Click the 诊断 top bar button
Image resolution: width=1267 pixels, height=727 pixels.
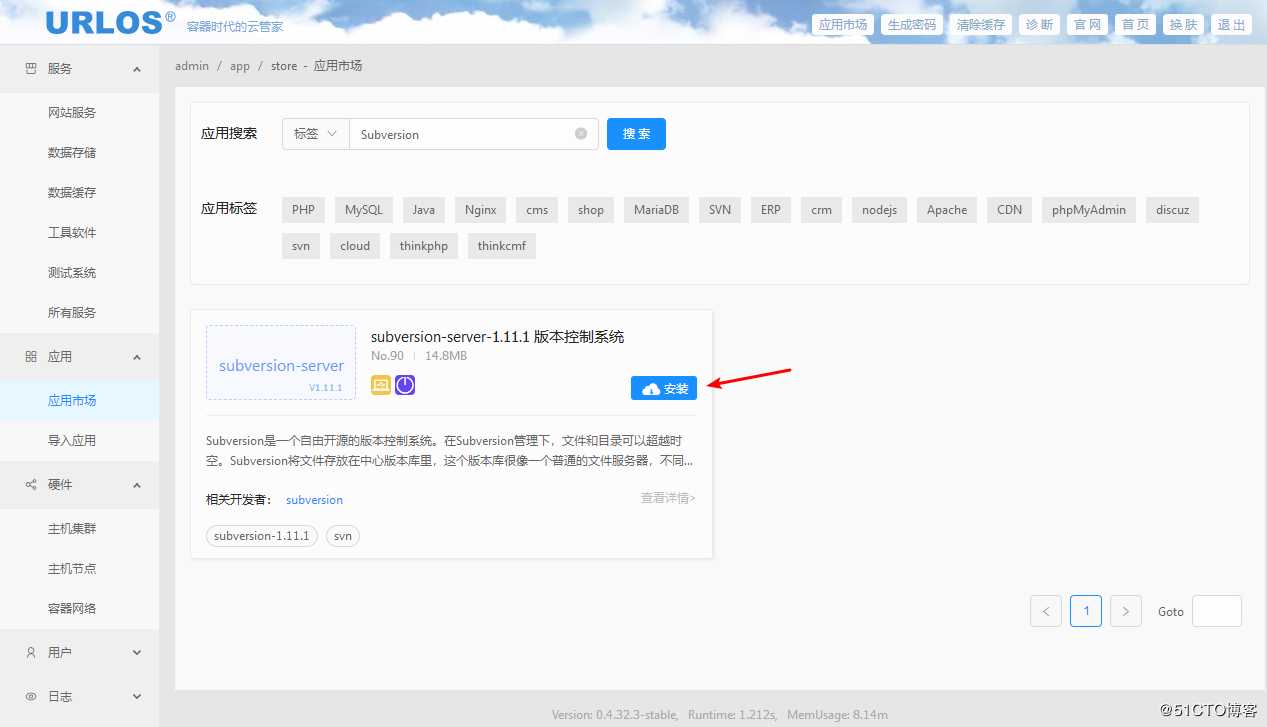point(1040,25)
